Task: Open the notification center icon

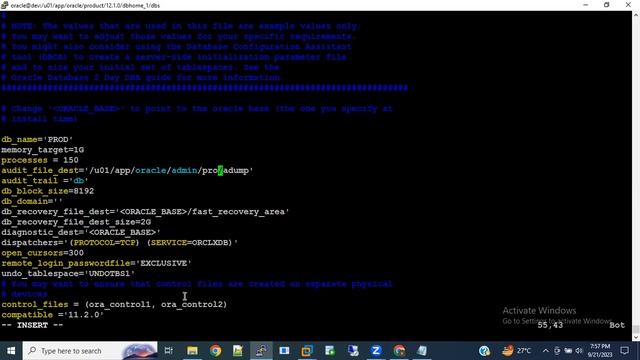Action: [x=624, y=351]
